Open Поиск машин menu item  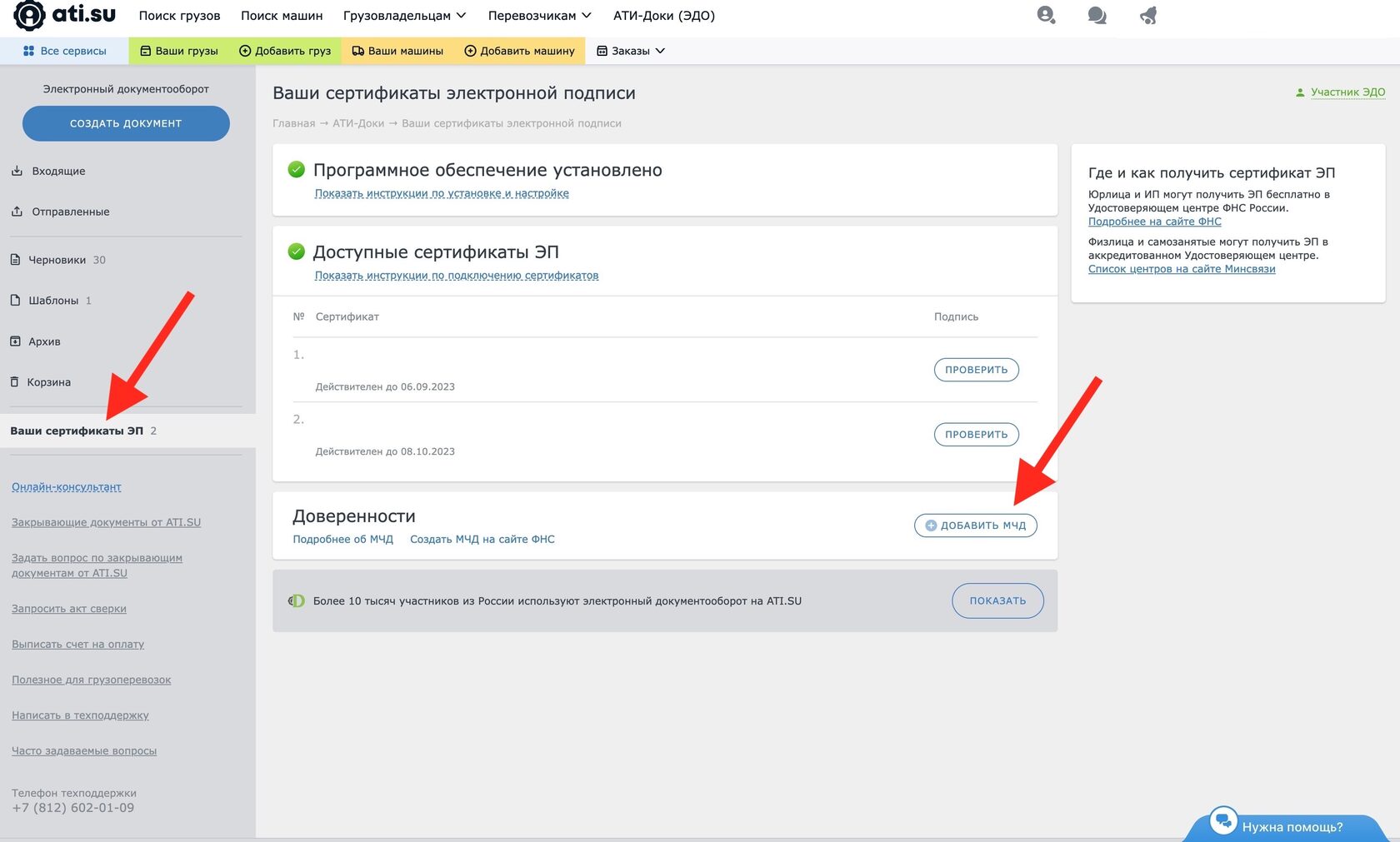[x=282, y=16]
